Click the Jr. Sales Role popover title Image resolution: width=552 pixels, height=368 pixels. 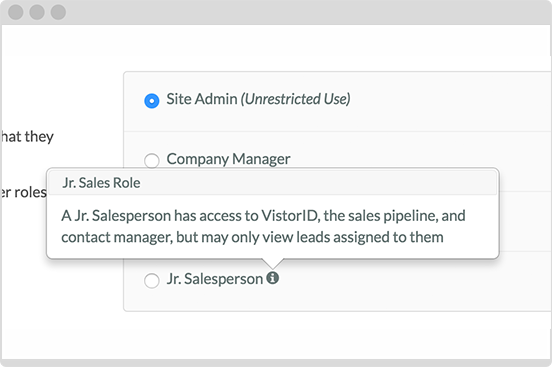101,183
